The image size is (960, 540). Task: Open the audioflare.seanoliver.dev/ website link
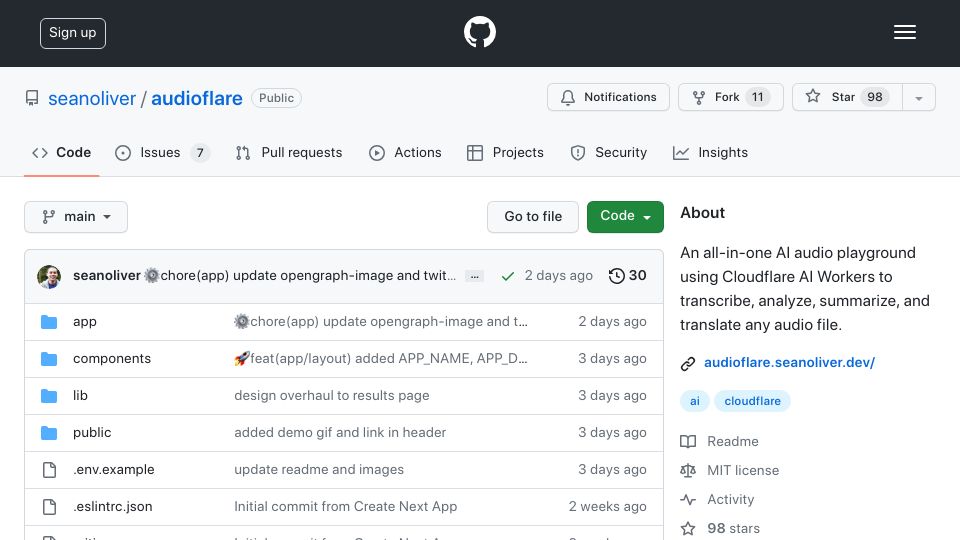click(789, 362)
